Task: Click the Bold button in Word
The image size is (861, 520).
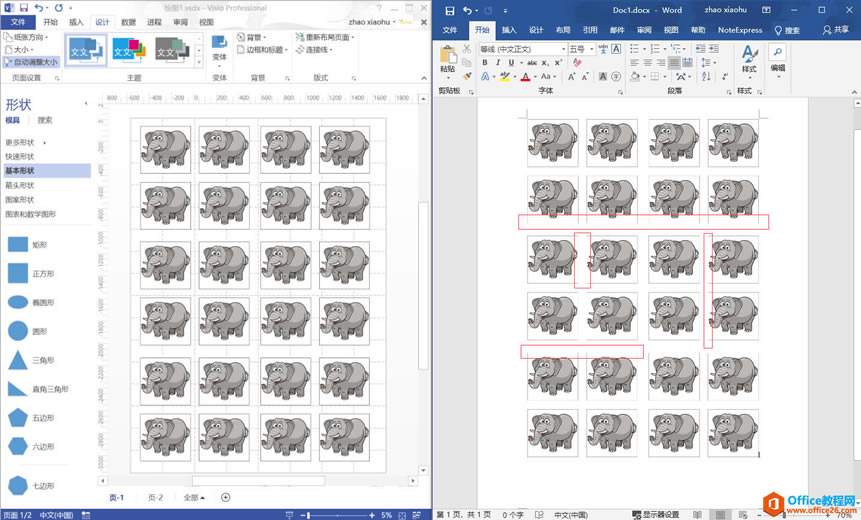Action: click(x=484, y=63)
